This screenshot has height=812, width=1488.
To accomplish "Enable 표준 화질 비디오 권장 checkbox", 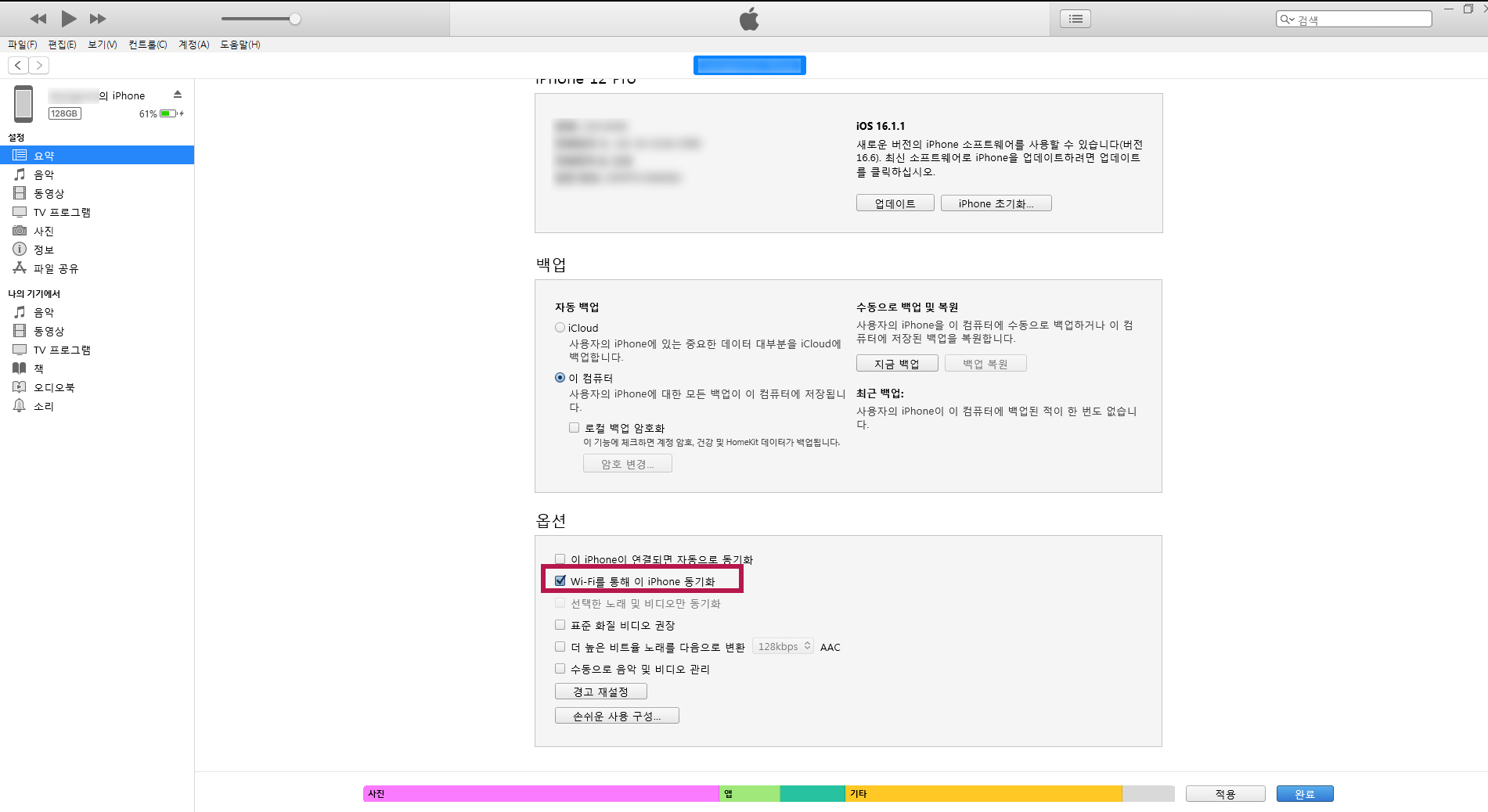I will 560,625.
